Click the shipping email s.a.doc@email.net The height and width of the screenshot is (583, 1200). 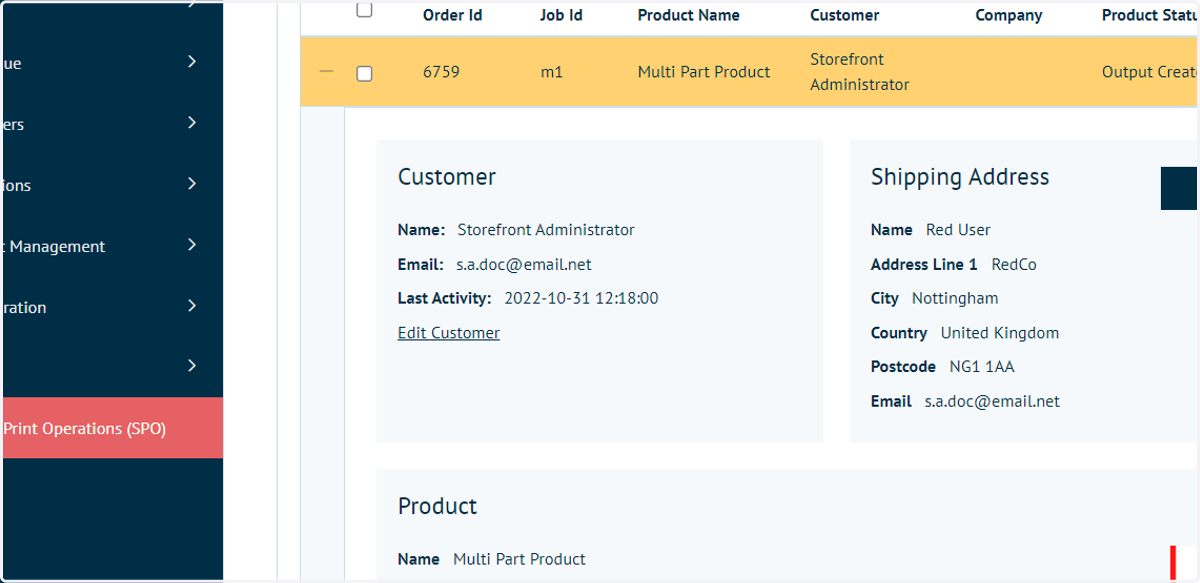point(992,401)
